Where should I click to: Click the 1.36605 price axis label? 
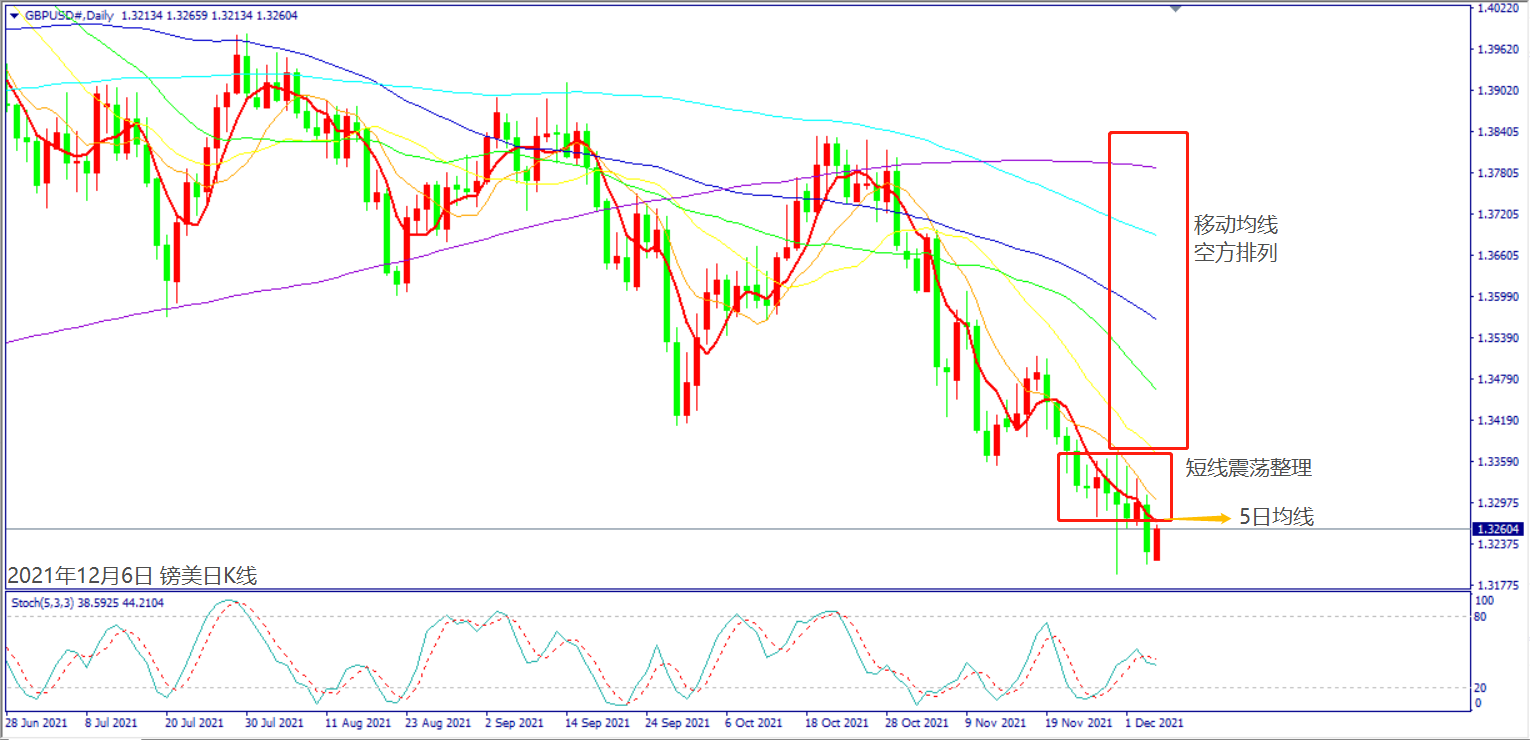[x=1498, y=256]
